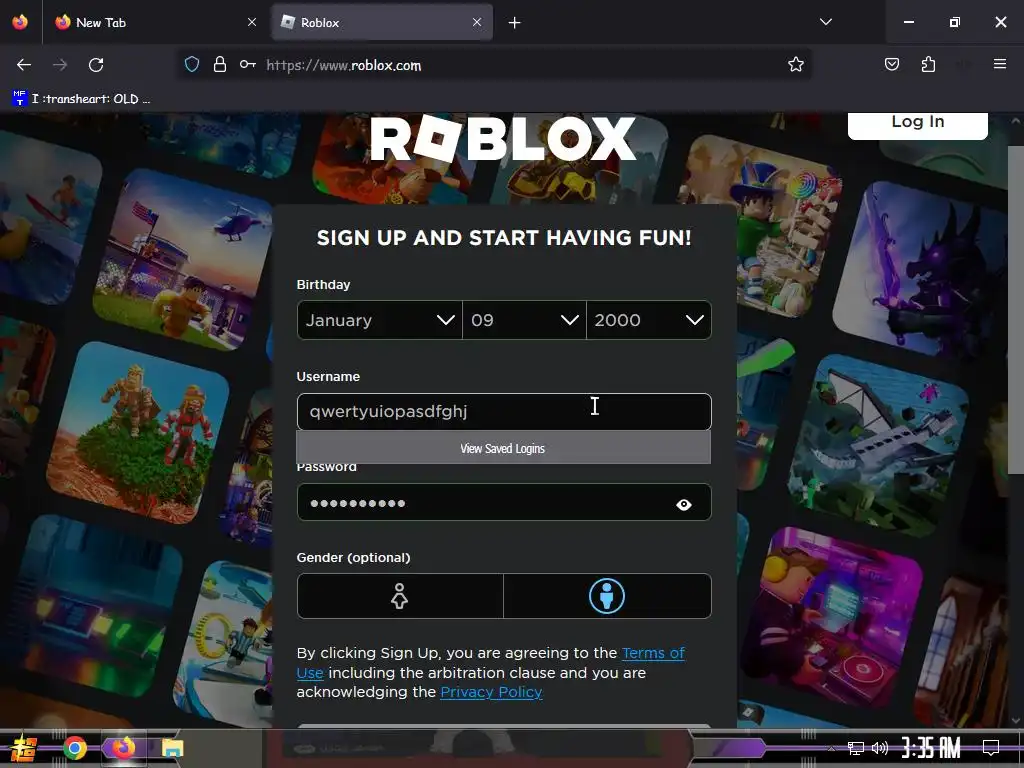Open the volume speaker tray icon
Image resolution: width=1024 pixels, height=768 pixels.
pos(880,748)
